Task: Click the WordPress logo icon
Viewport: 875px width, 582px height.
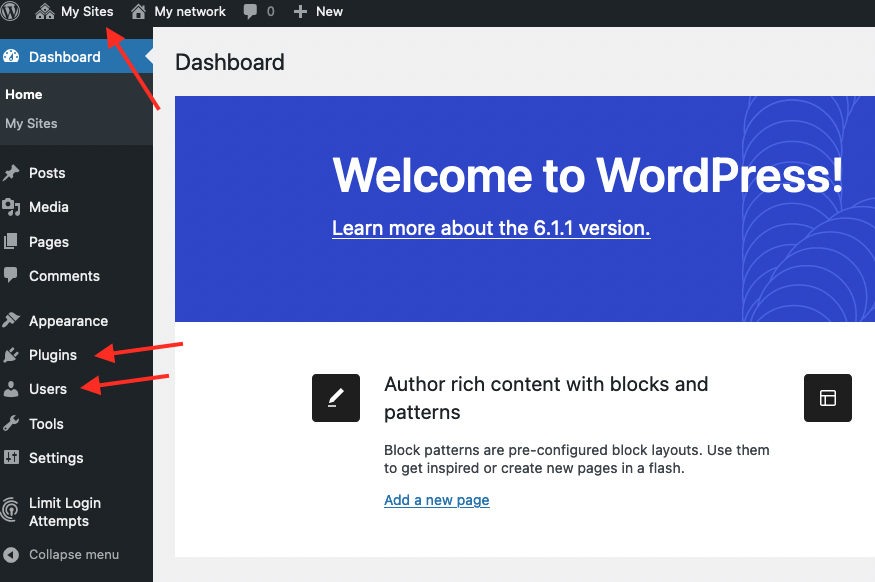Action: pos(10,11)
